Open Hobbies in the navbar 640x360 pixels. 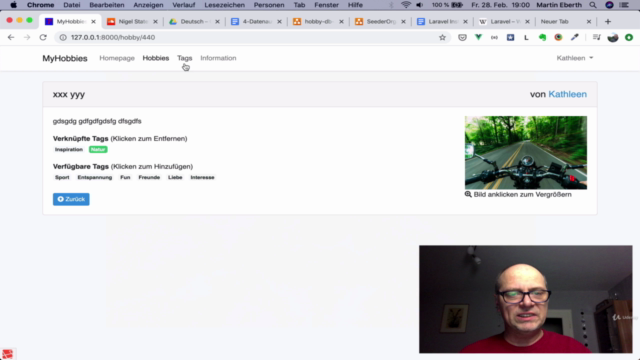(156, 58)
